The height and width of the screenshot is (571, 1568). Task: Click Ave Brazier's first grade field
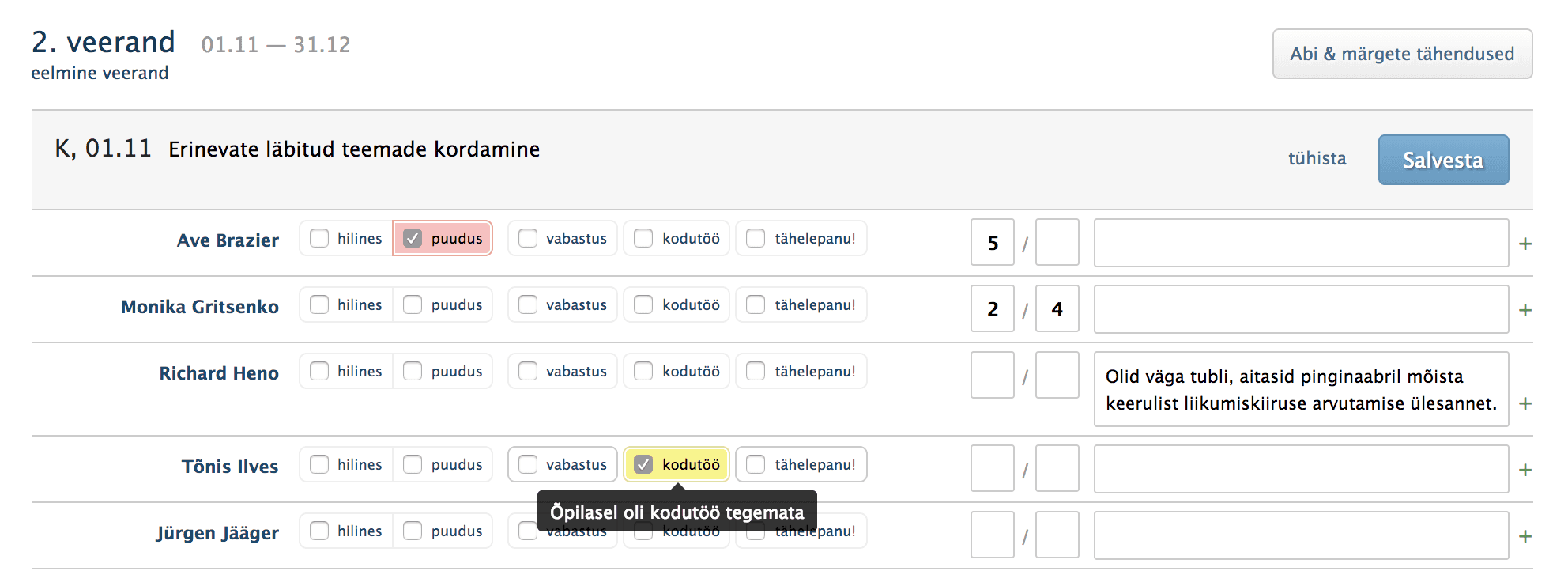[993, 242]
